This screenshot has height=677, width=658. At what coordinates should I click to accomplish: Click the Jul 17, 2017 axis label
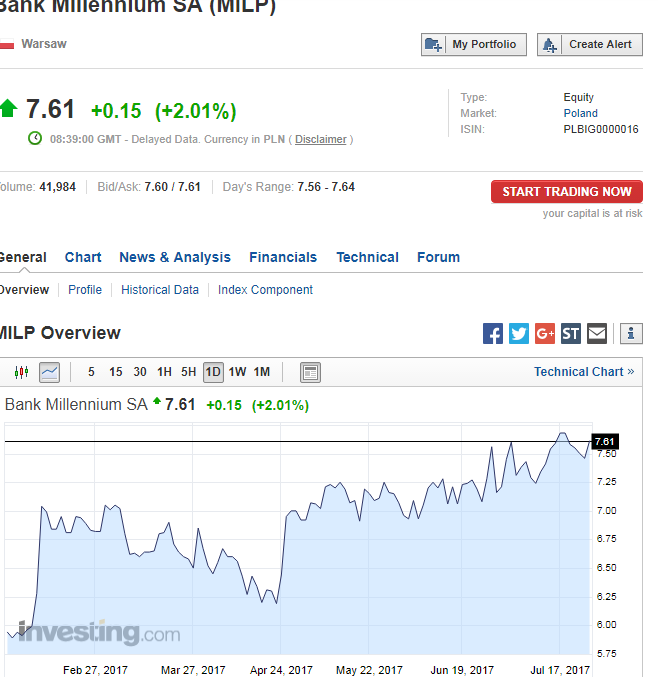pos(560,670)
